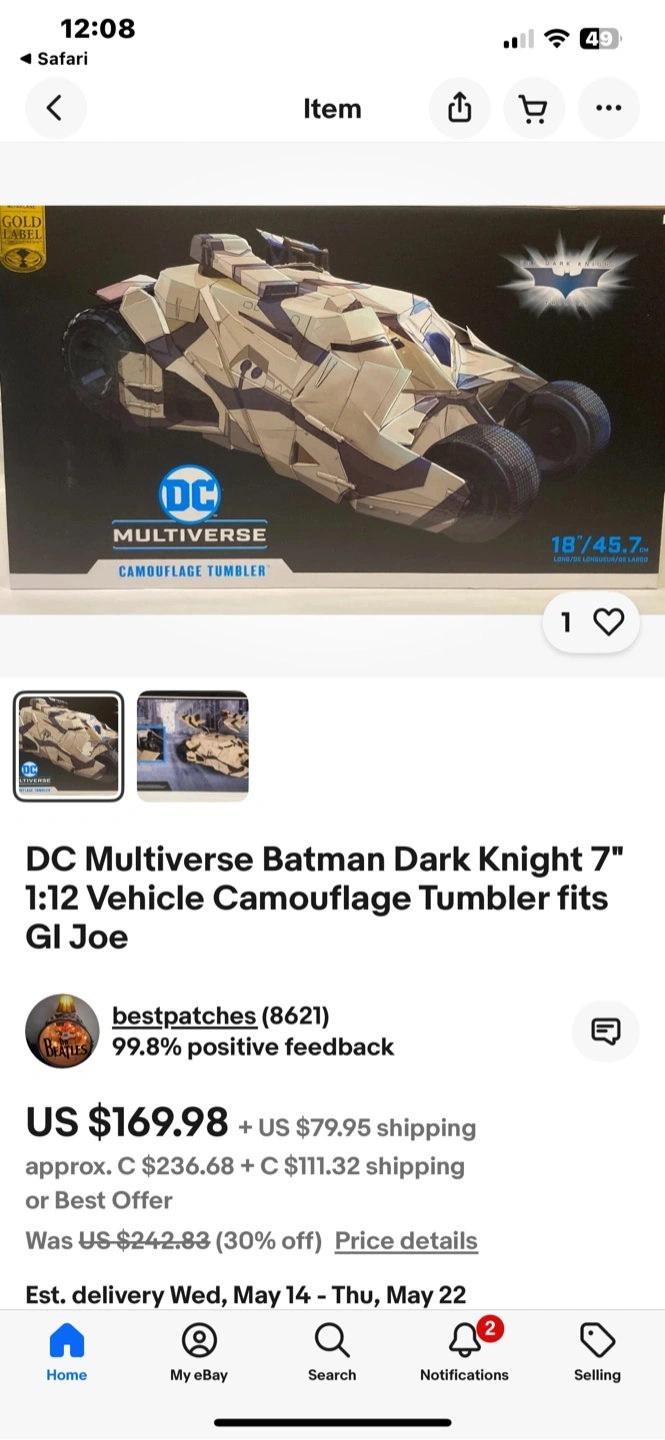The width and height of the screenshot is (665, 1440).
Task: View 99.8% positive feedback text
Action: tap(253, 1047)
